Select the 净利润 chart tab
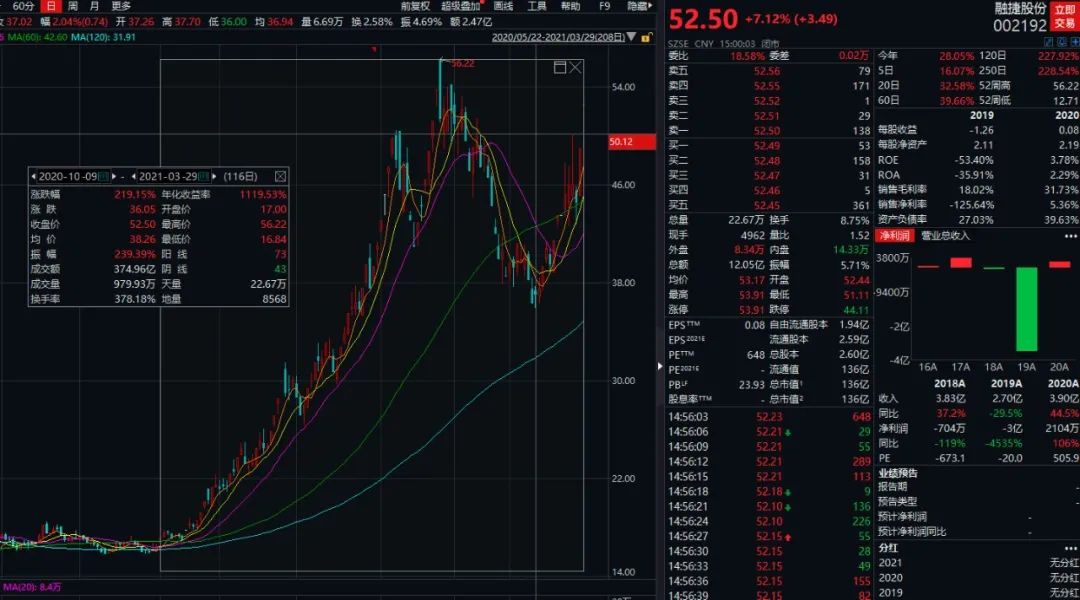Screen dimensions: 1080x600 [x=894, y=236]
